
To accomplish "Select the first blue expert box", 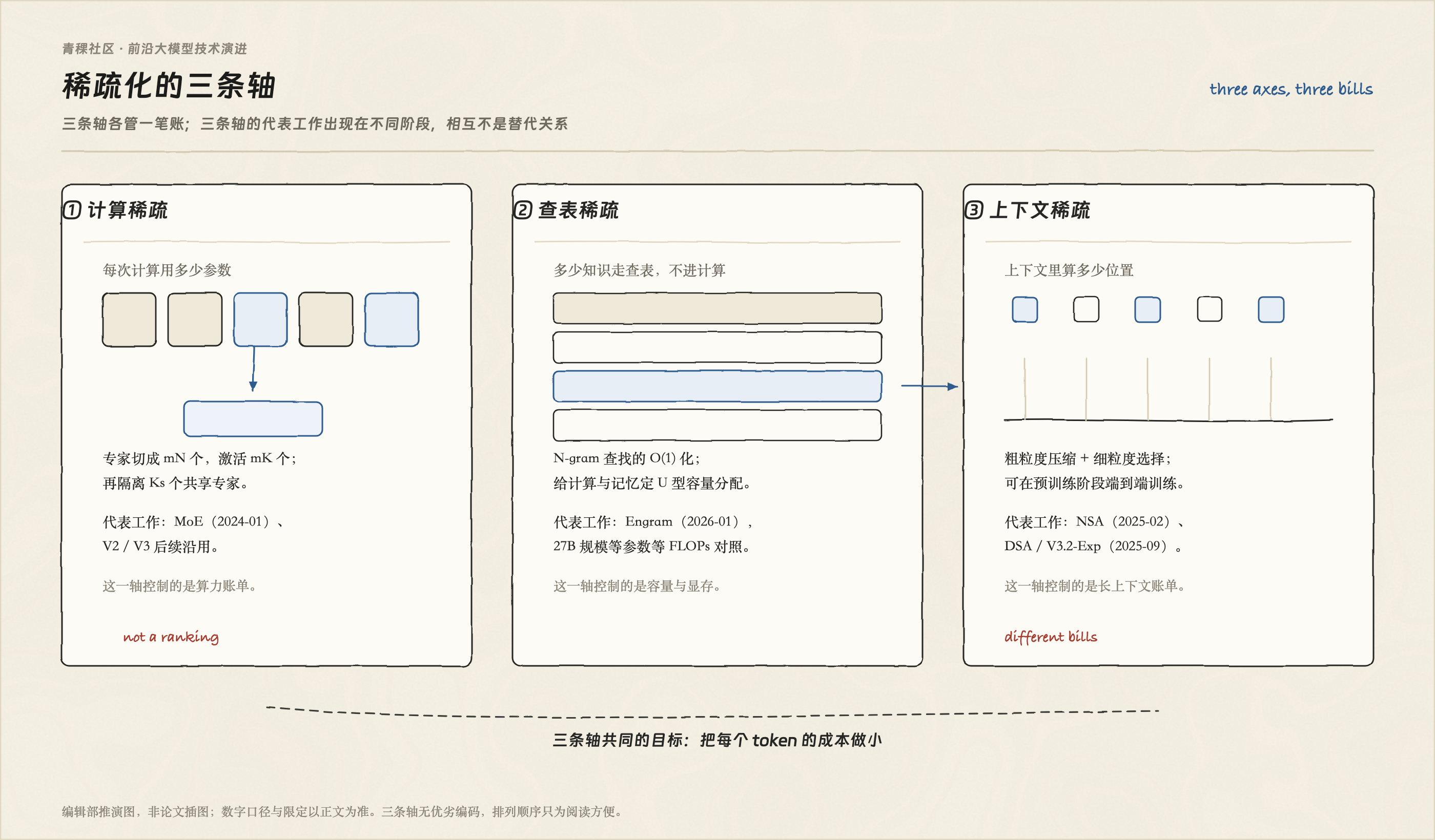I will tap(260, 319).
